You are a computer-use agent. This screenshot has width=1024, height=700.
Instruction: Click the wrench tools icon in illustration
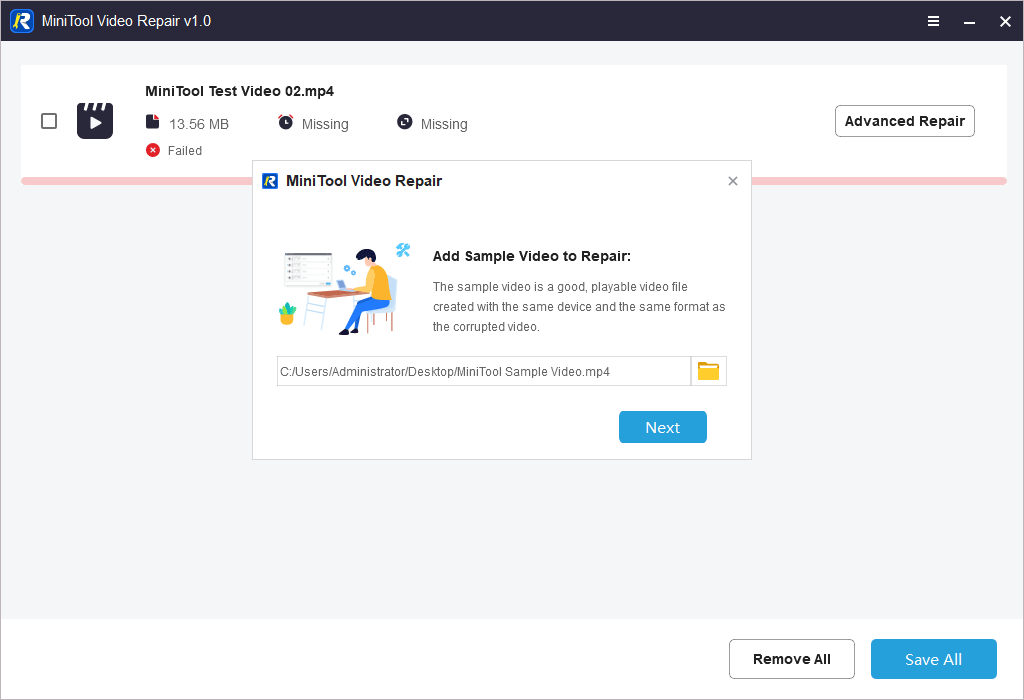pyautogui.click(x=403, y=250)
